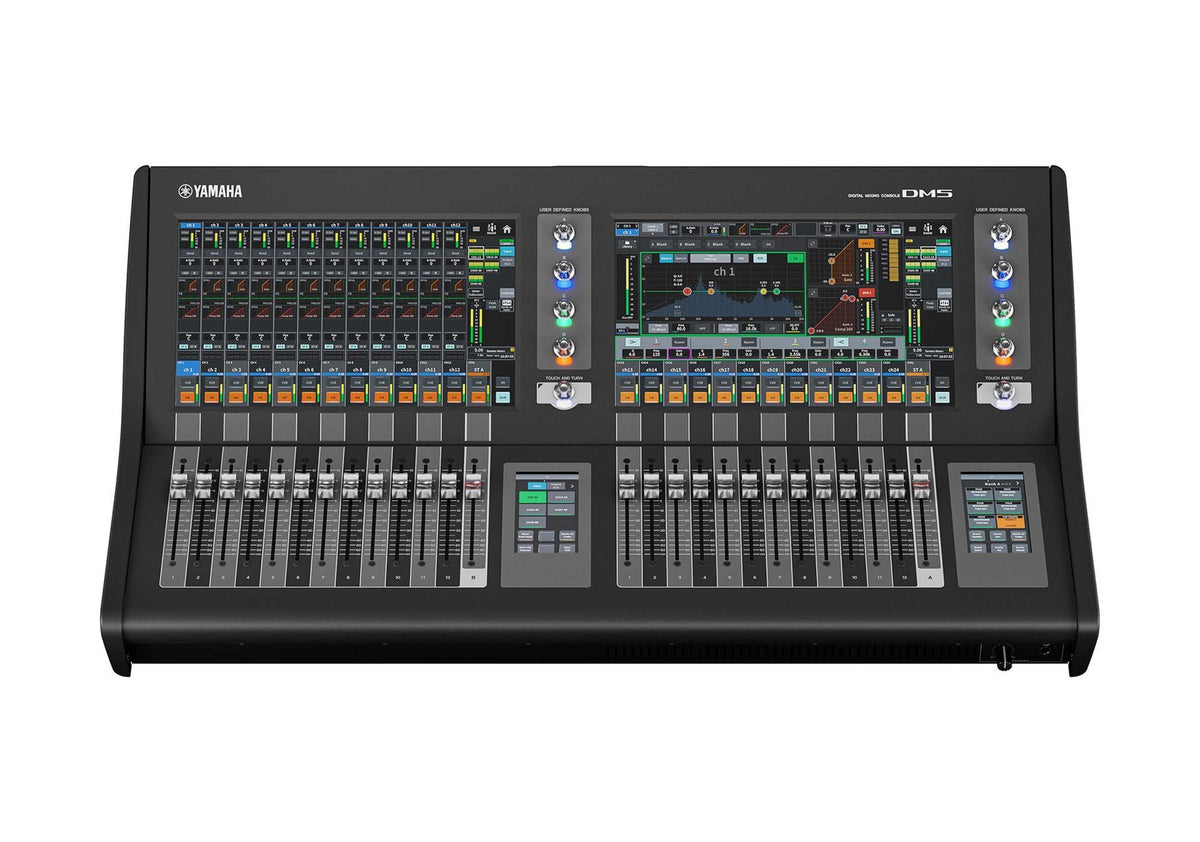Viewport: 1200px width, 842px height.
Task: Tap the Home icon on right touchscreen
Action: (x=943, y=229)
